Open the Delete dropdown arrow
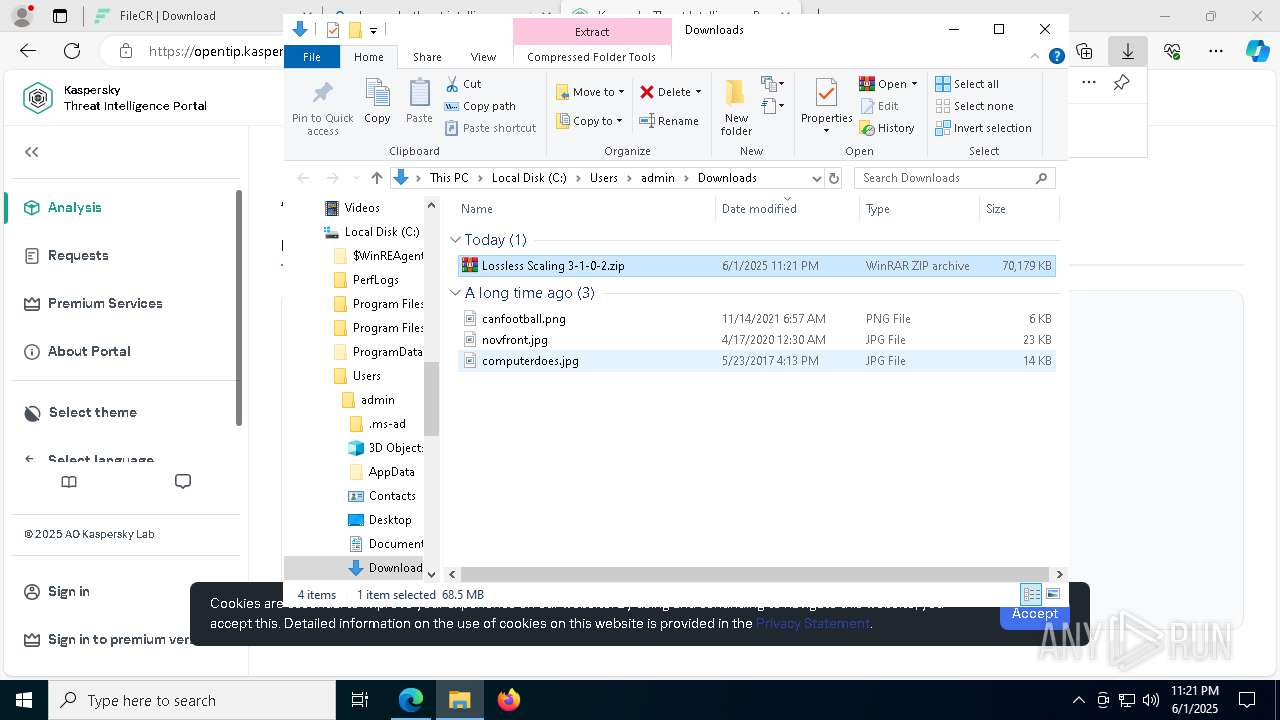Viewport: 1280px width, 720px height. [698, 92]
